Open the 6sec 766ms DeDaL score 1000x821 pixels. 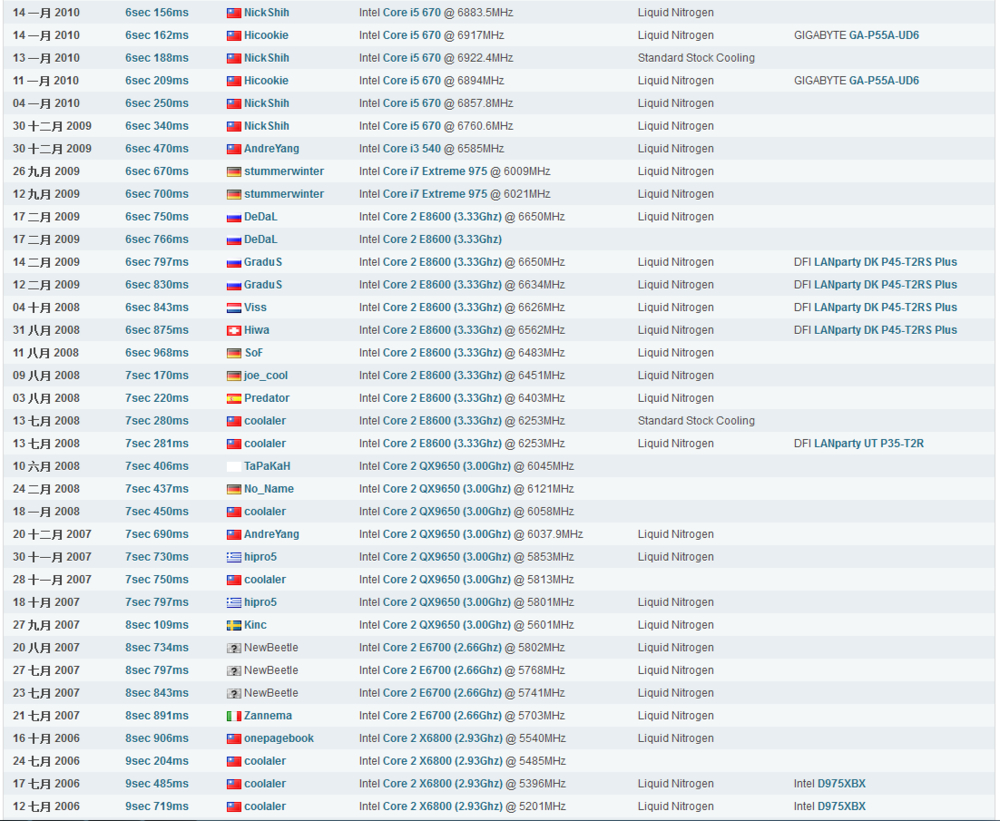tap(157, 239)
